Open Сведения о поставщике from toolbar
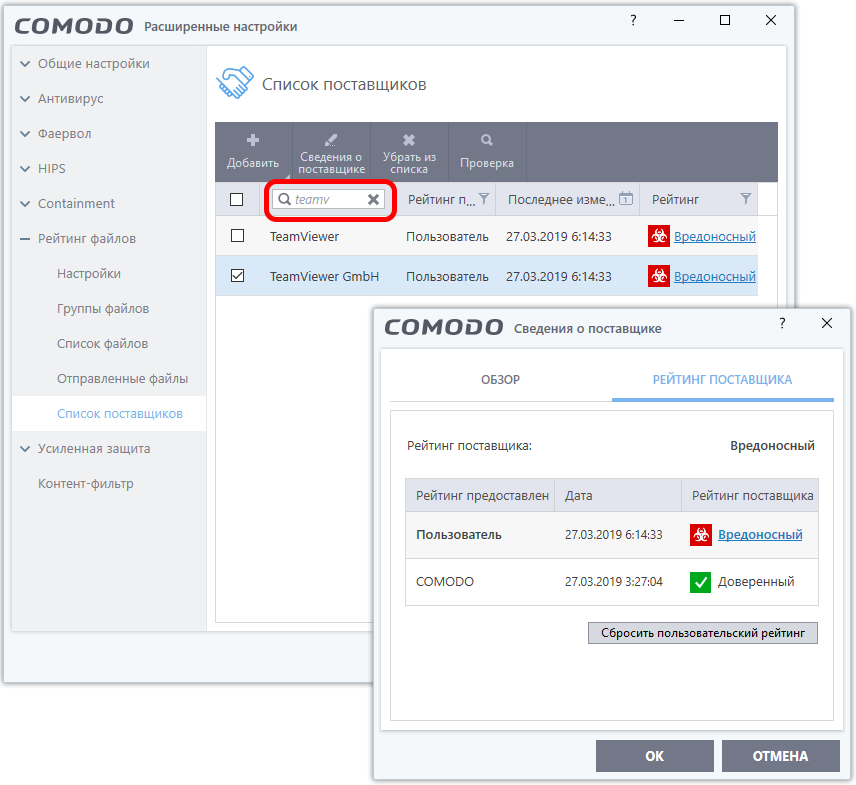 click(x=331, y=152)
